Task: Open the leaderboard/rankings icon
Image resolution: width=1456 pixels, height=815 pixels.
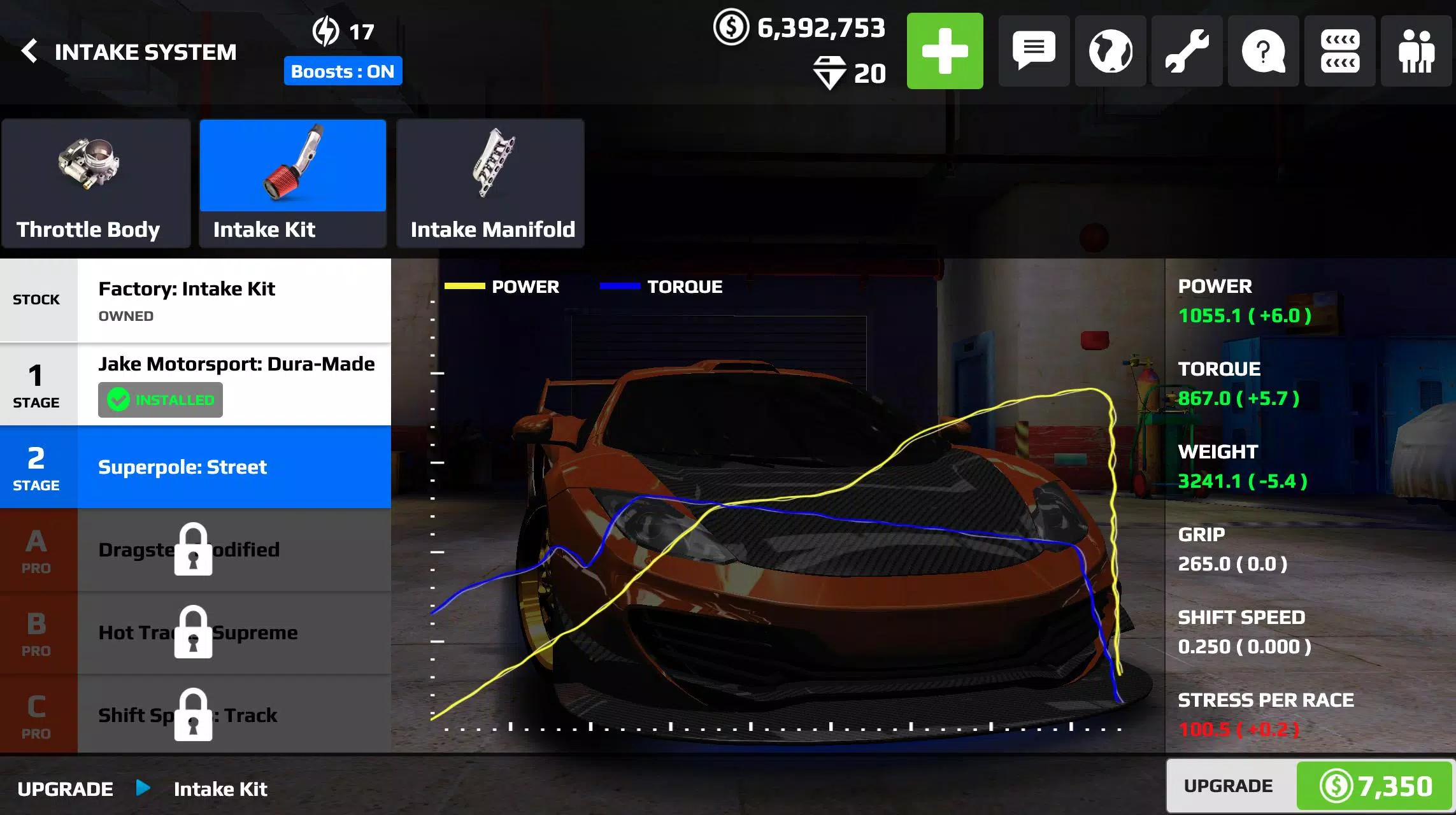Action: tap(1339, 50)
